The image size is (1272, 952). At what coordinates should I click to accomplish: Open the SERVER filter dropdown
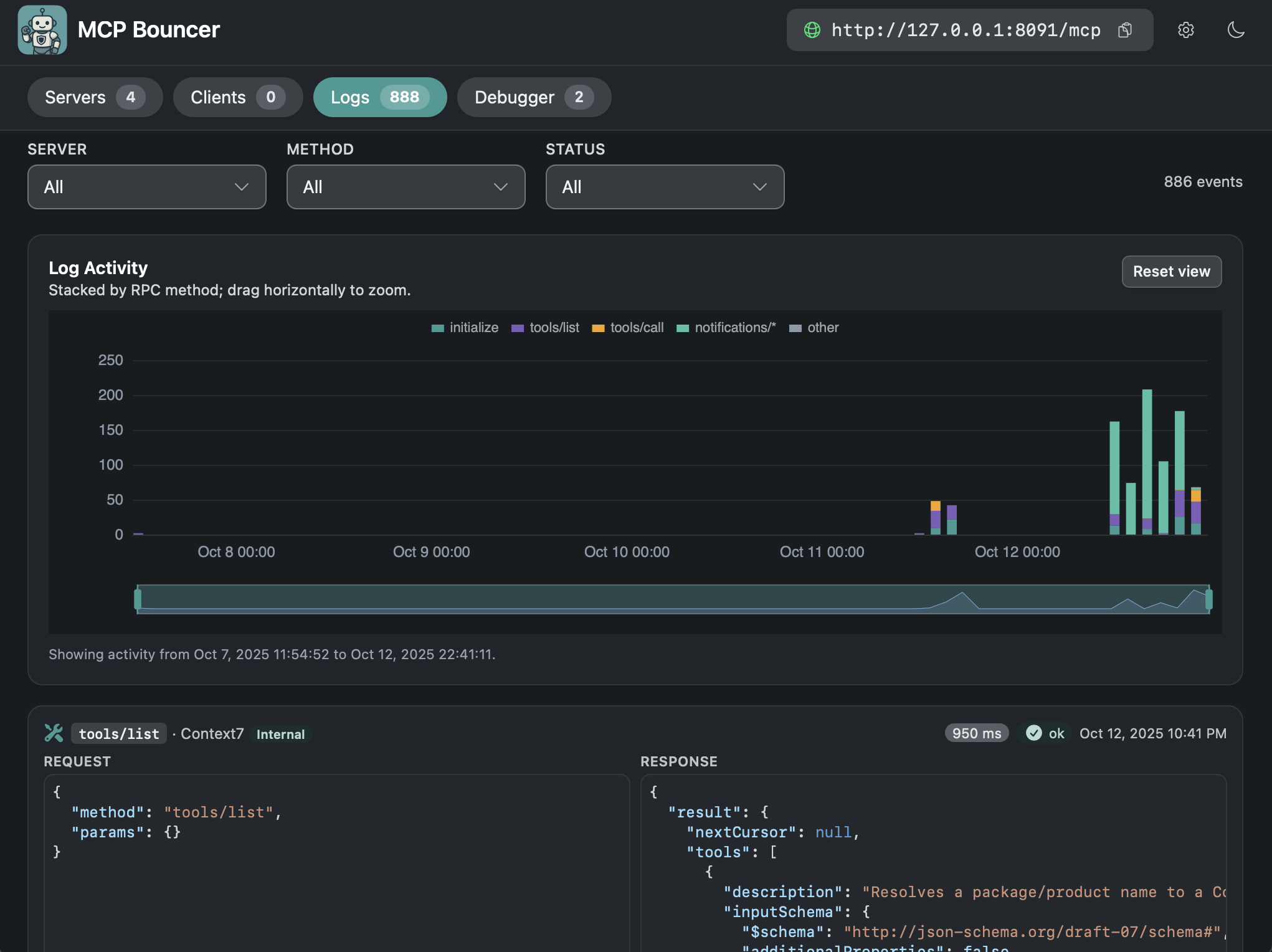147,187
